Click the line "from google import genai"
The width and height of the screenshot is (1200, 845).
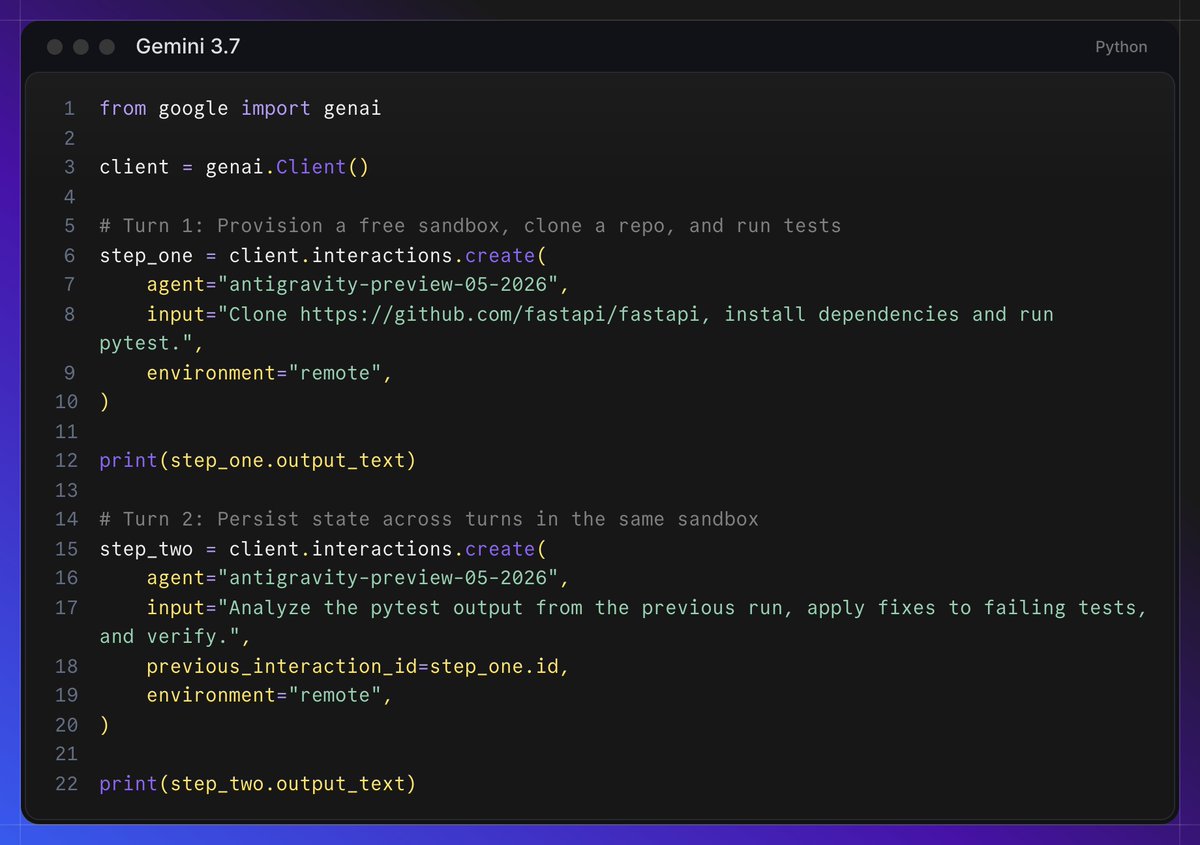click(x=240, y=108)
